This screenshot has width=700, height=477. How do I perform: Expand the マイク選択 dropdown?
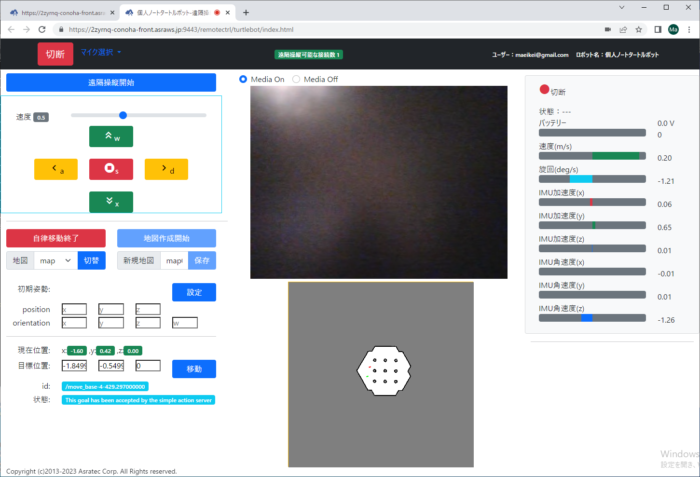(101, 52)
